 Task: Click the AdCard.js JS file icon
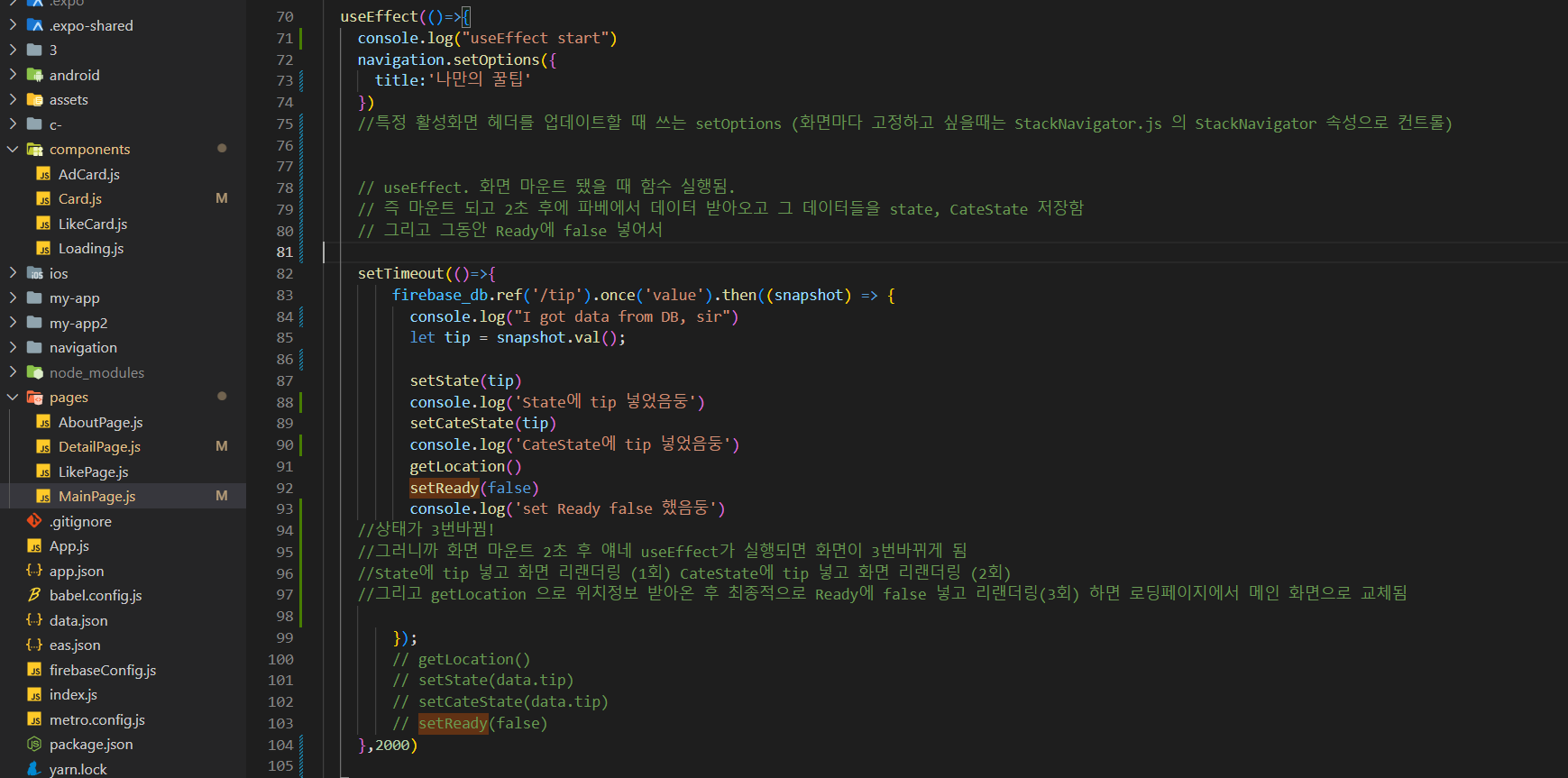coord(43,174)
